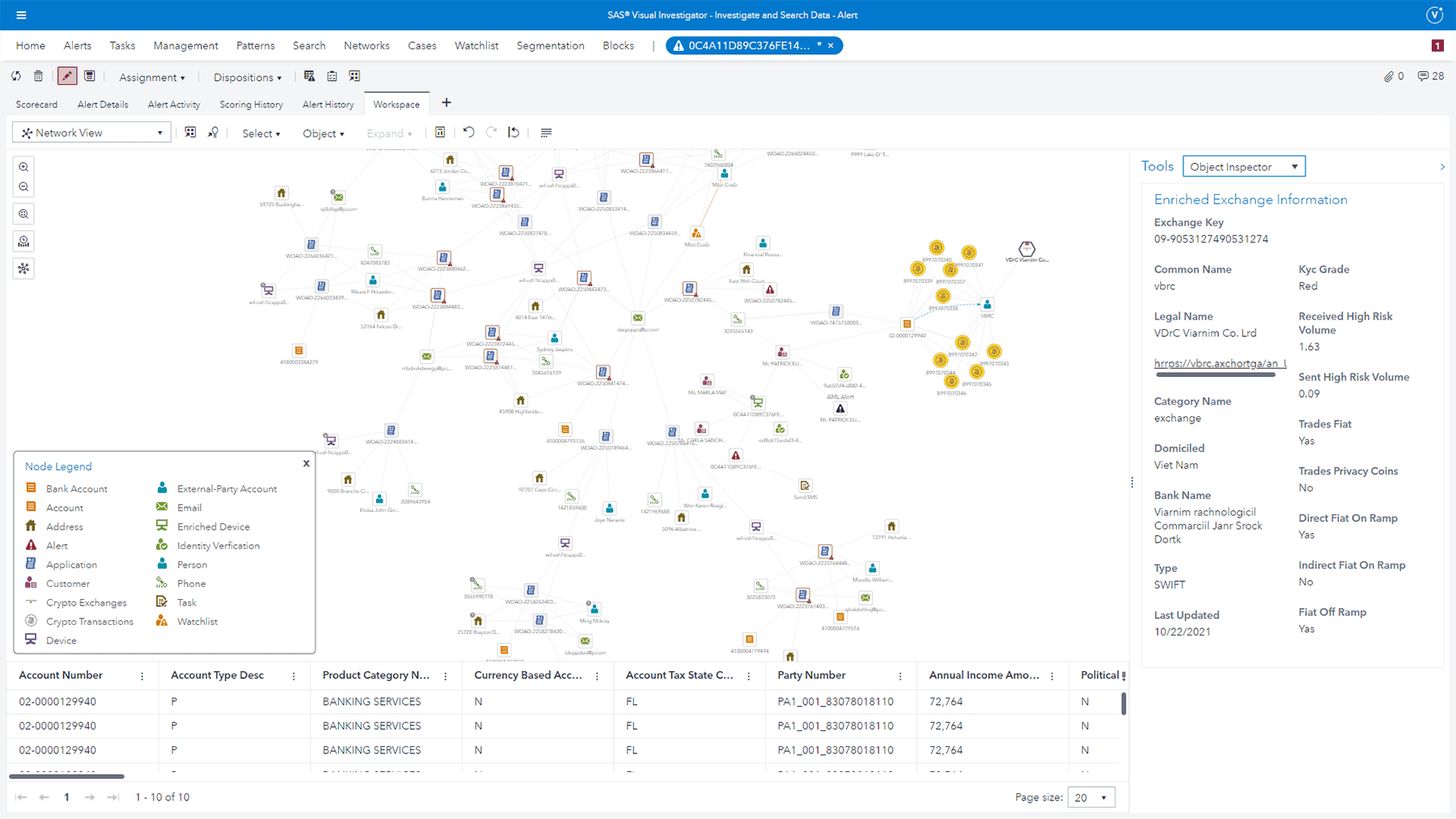The image size is (1456, 819).
Task: Open the Select dropdown menu
Action: point(261,133)
